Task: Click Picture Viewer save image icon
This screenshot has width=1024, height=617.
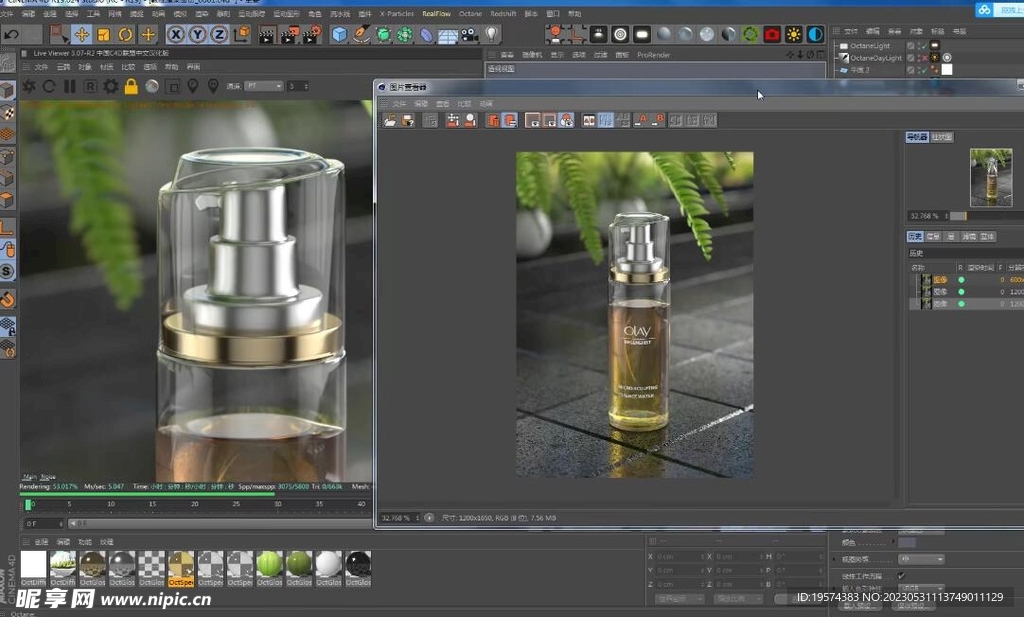Action: tap(408, 120)
